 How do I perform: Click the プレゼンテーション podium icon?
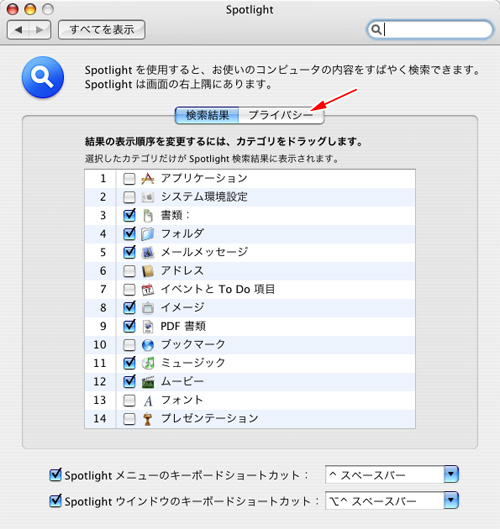point(147,419)
